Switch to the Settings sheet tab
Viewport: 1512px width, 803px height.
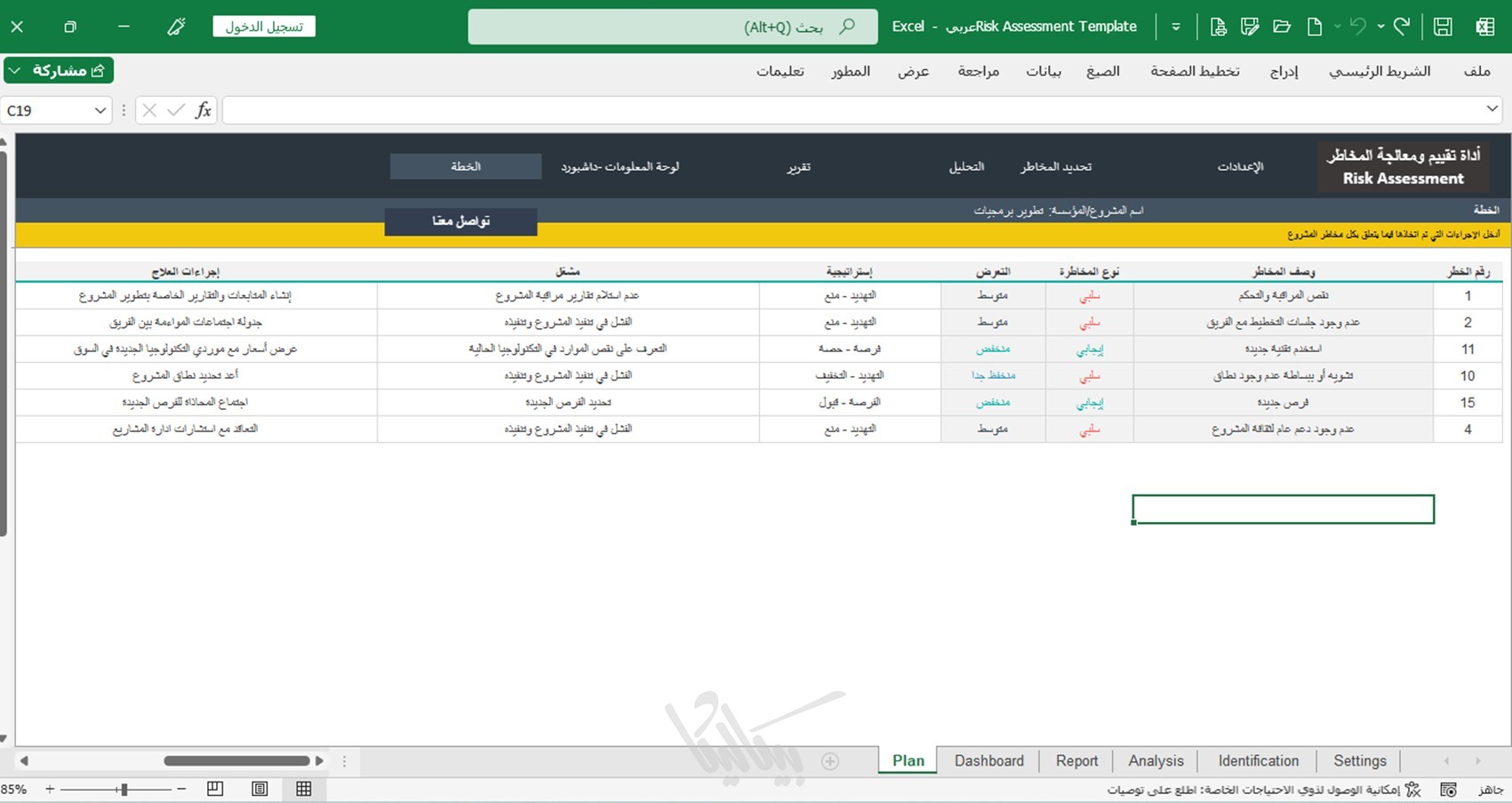[x=1359, y=761]
